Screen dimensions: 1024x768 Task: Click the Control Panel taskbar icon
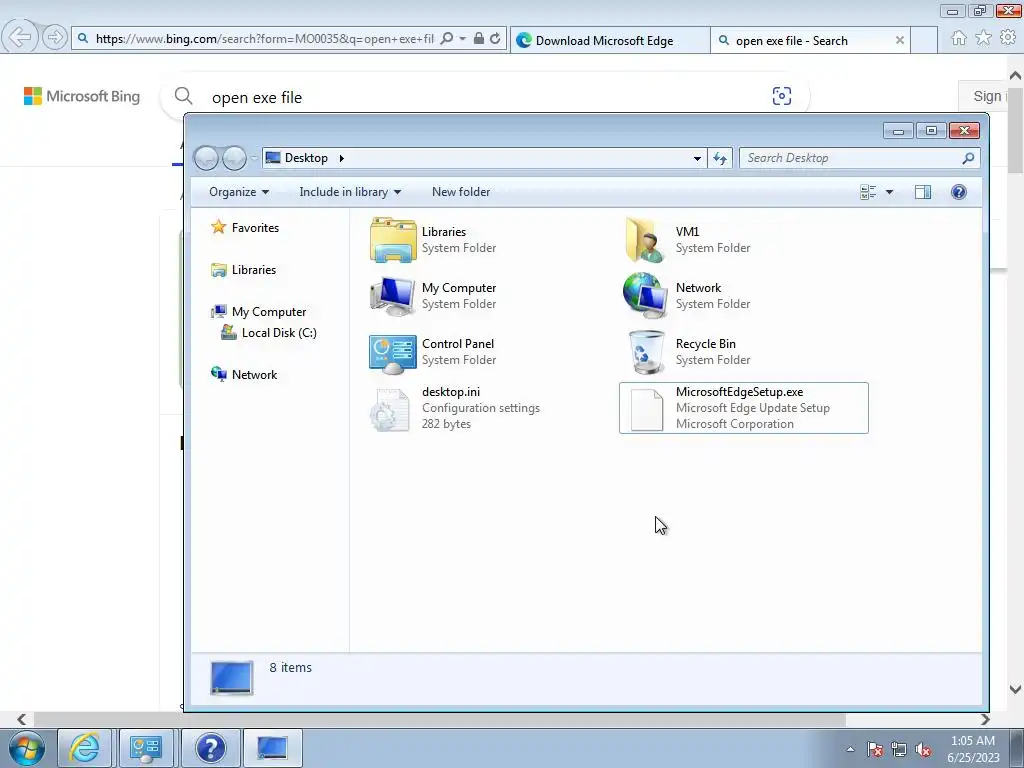pos(146,748)
